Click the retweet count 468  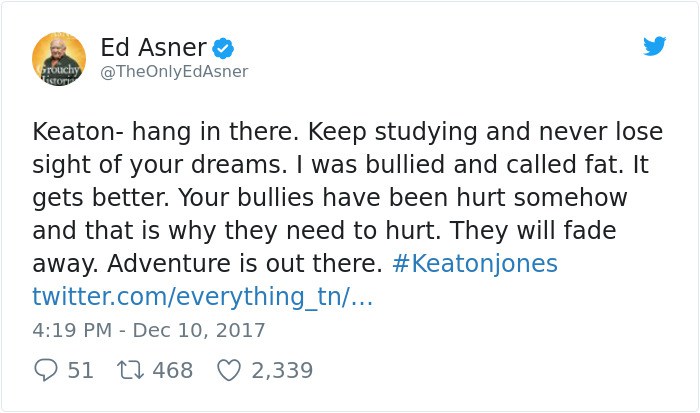(173, 370)
